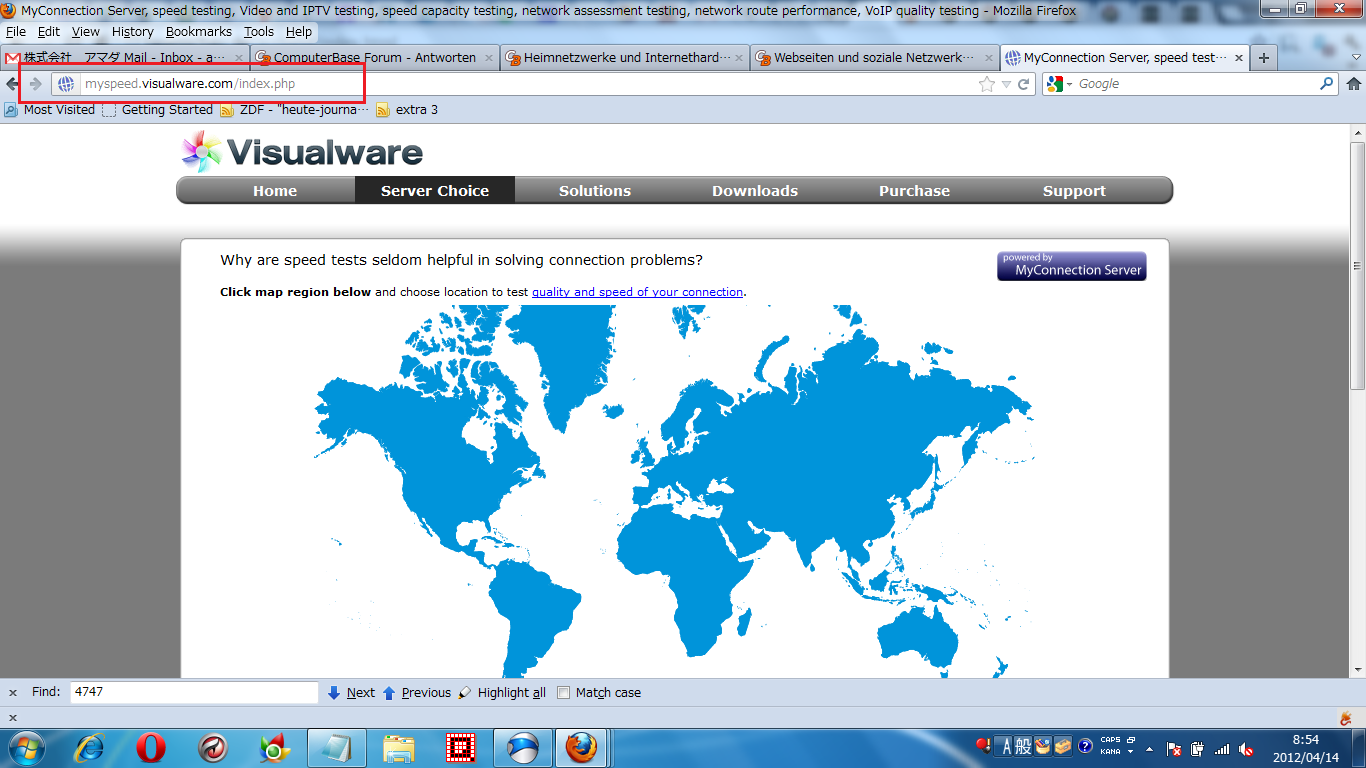Bookmark this page with the star icon
This screenshot has height=768, width=1366.
[987, 84]
